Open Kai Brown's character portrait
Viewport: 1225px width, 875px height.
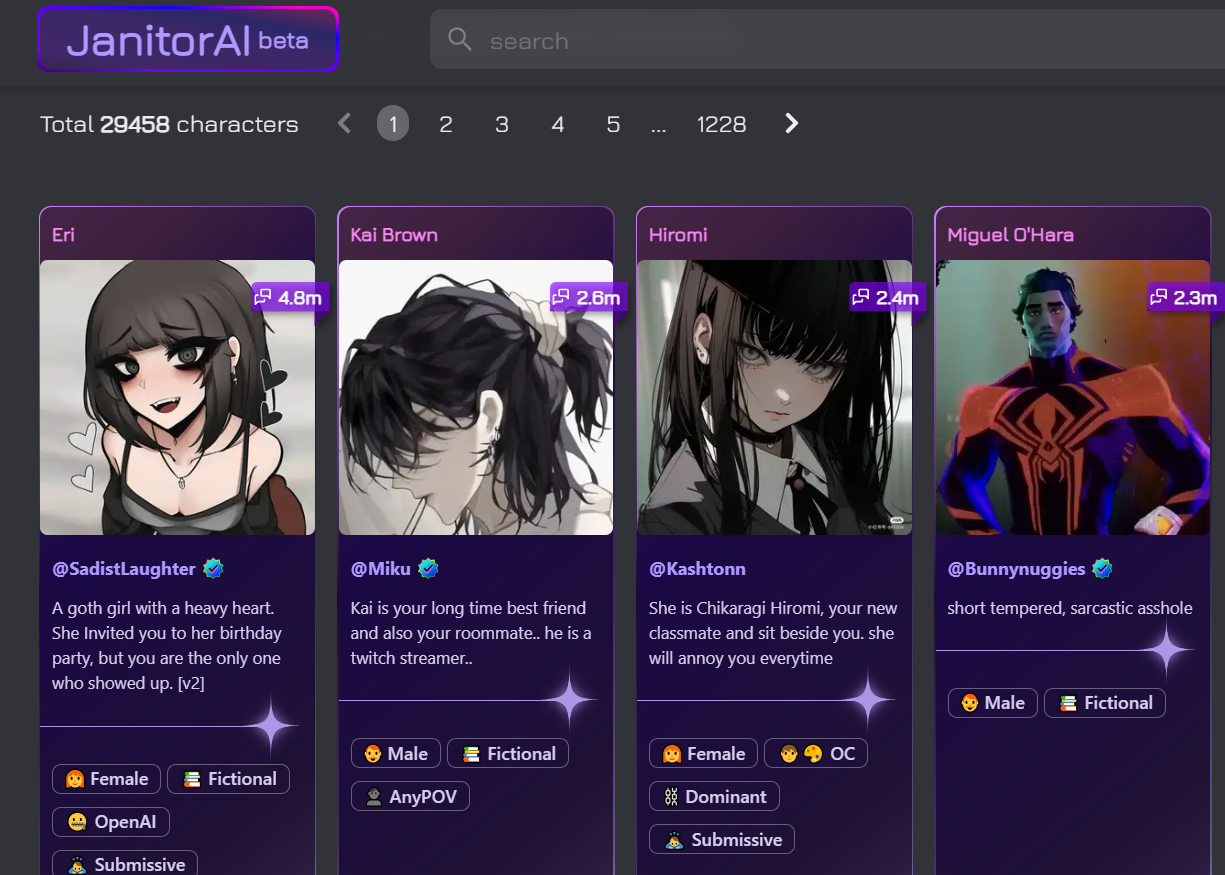(476, 397)
